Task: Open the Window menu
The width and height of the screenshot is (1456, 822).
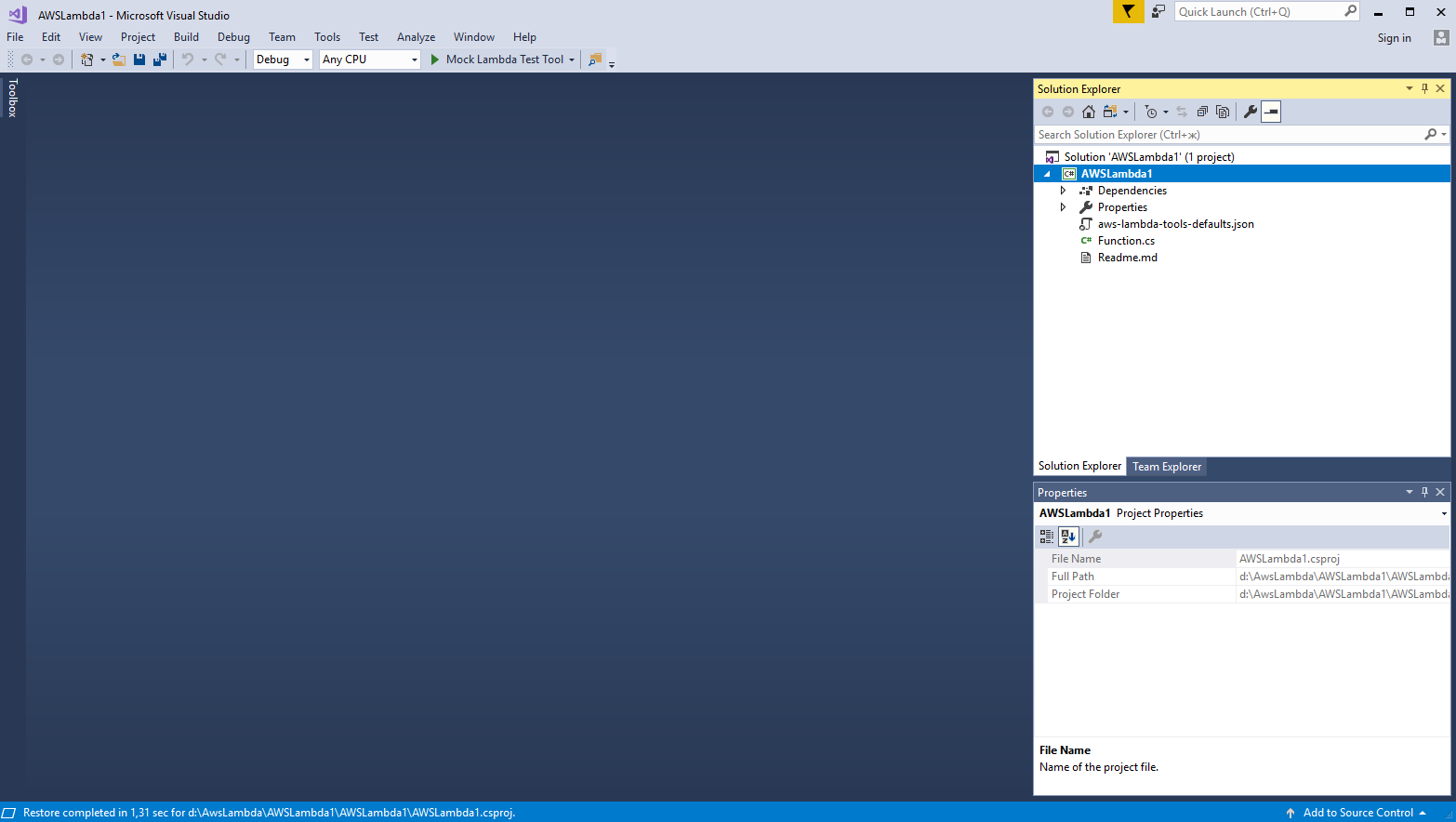Action: pos(474,37)
